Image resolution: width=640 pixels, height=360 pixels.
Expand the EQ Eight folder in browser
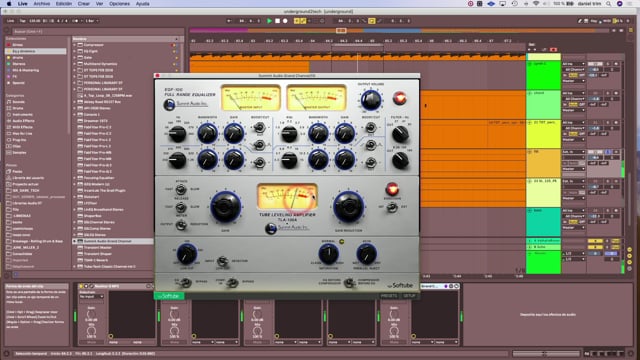[75, 51]
